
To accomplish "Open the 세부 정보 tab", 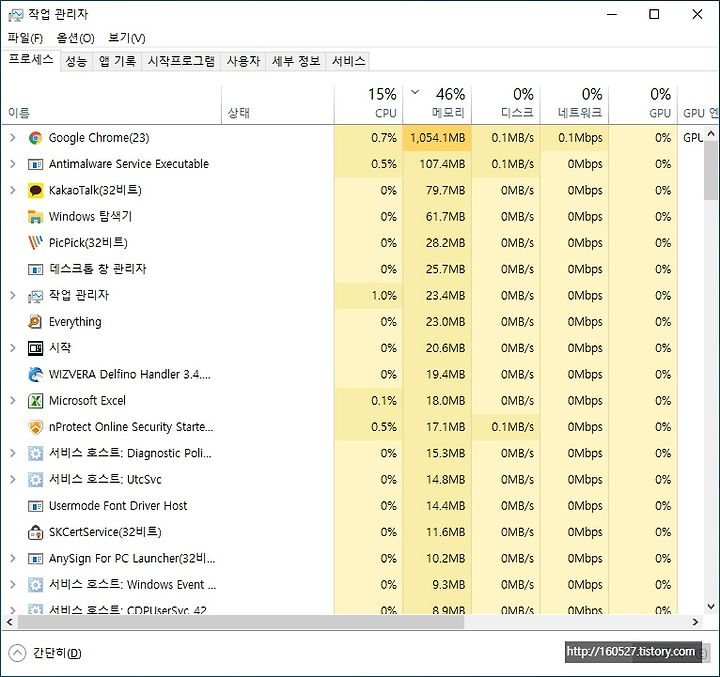I will [296, 61].
